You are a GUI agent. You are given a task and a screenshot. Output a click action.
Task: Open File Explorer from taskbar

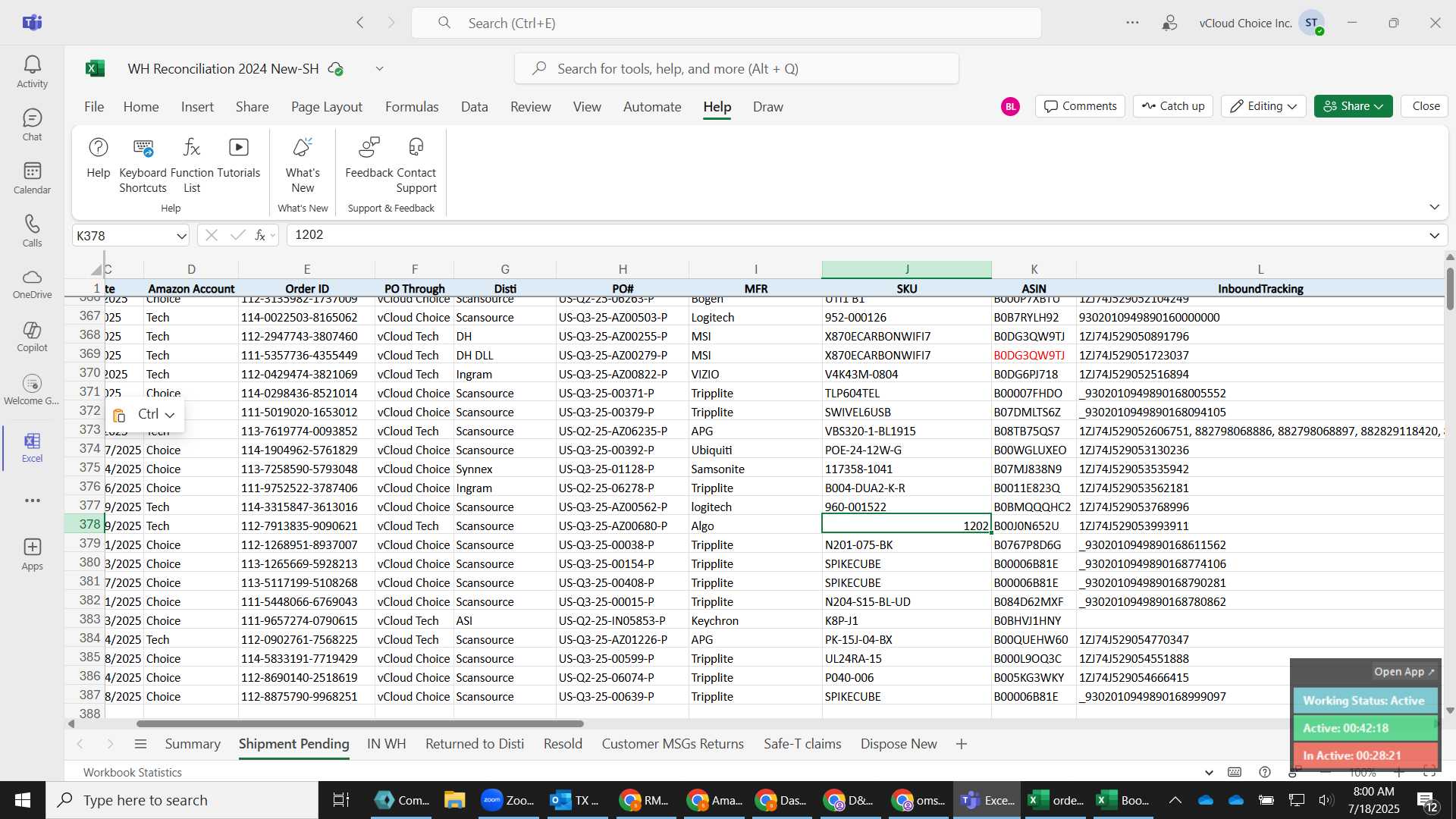coord(454,800)
